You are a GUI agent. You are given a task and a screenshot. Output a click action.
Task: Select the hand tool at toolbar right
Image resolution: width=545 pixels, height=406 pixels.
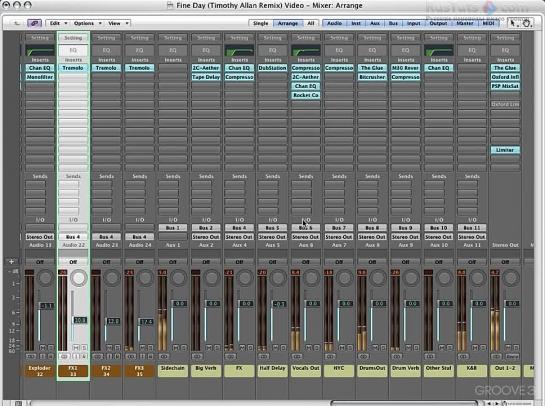(x=526, y=23)
